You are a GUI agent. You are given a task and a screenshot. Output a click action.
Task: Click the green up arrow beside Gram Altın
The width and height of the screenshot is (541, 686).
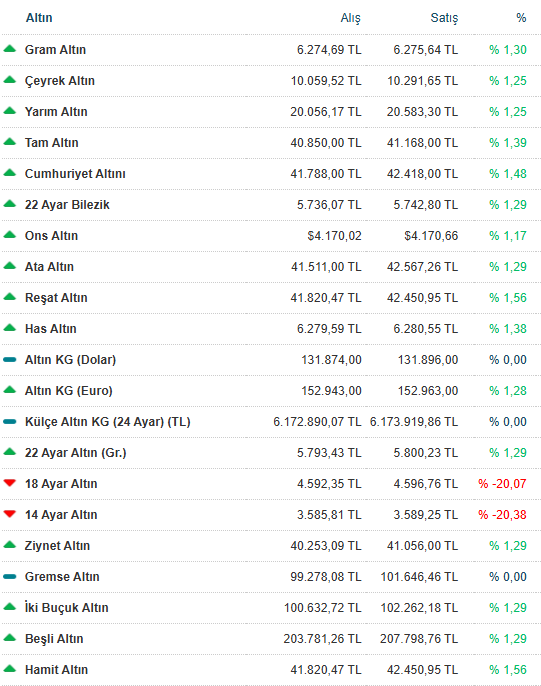point(9,49)
